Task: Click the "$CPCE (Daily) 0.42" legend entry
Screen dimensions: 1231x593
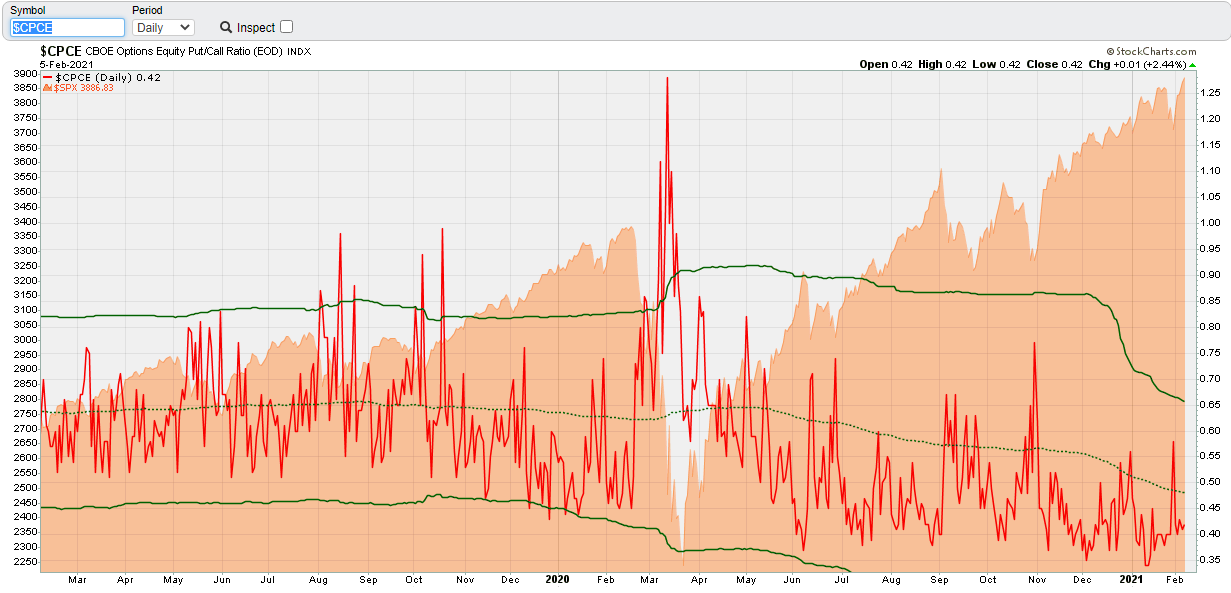Action: (108, 77)
